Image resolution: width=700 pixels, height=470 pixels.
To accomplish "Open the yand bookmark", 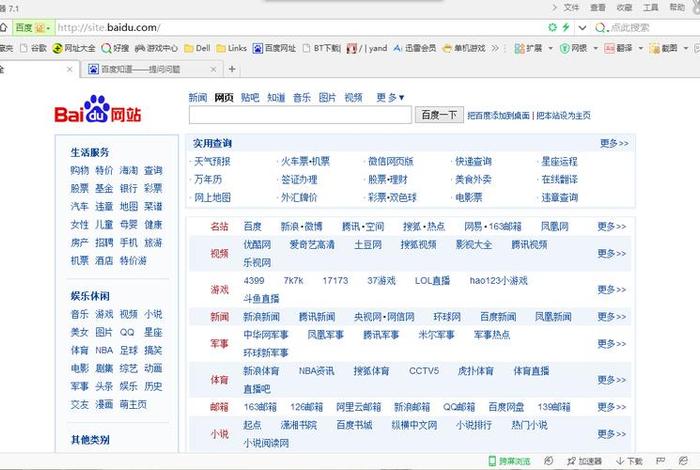I will coord(367,48).
